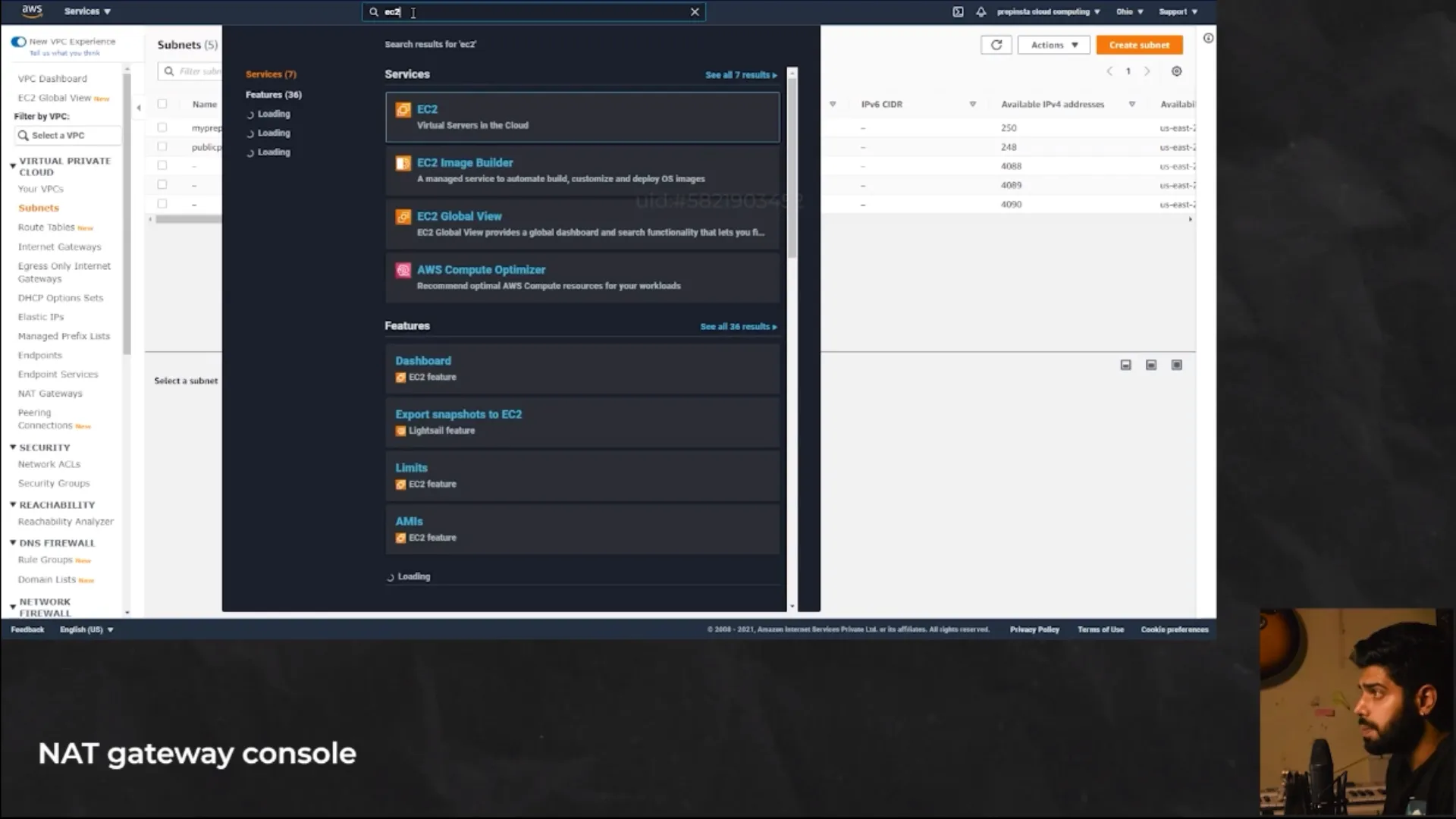Check the first subnet row checkbox
The width and height of the screenshot is (1456, 819).
tap(162, 127)
